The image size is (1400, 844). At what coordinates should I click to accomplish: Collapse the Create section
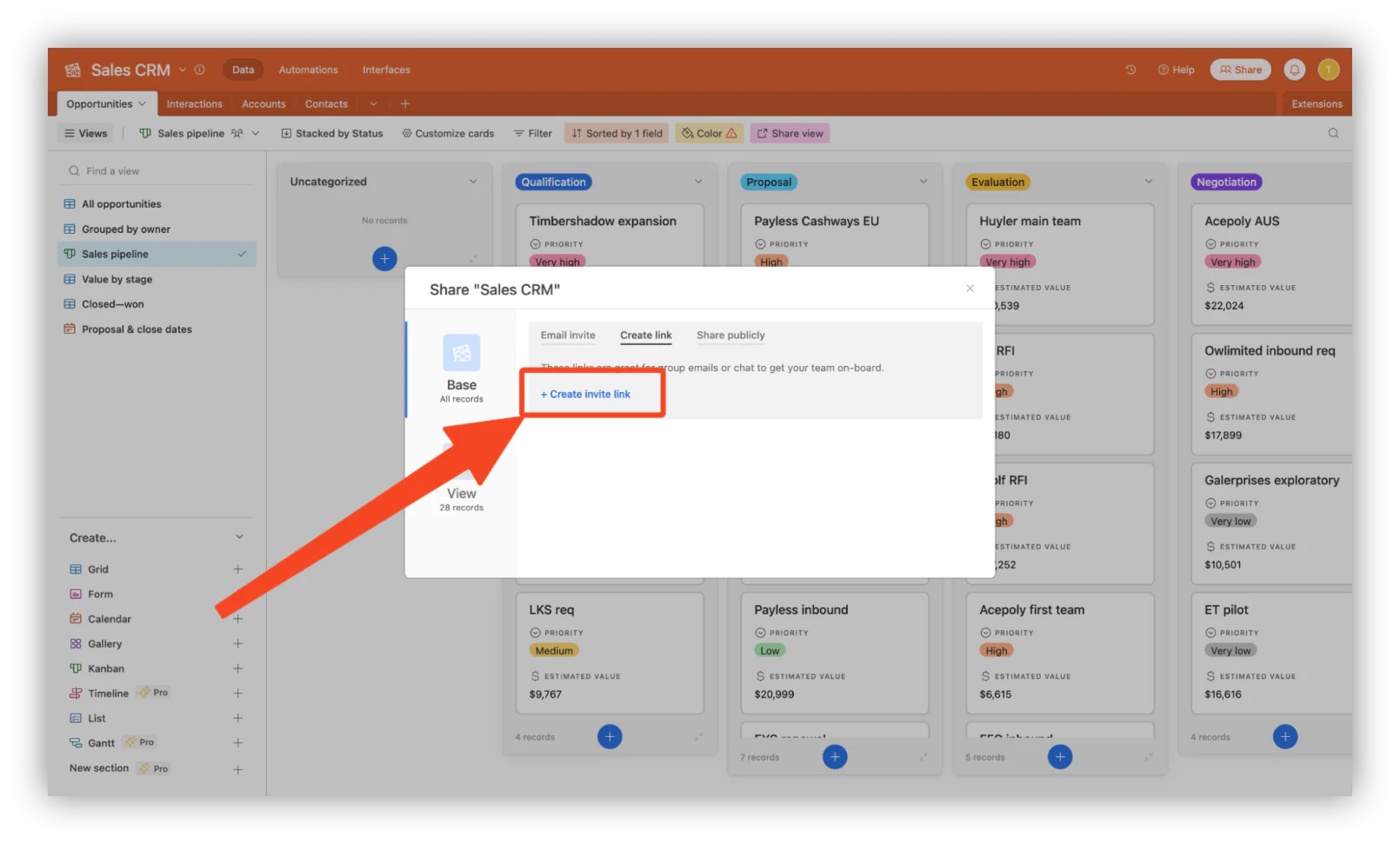click(x=239, y=537)
